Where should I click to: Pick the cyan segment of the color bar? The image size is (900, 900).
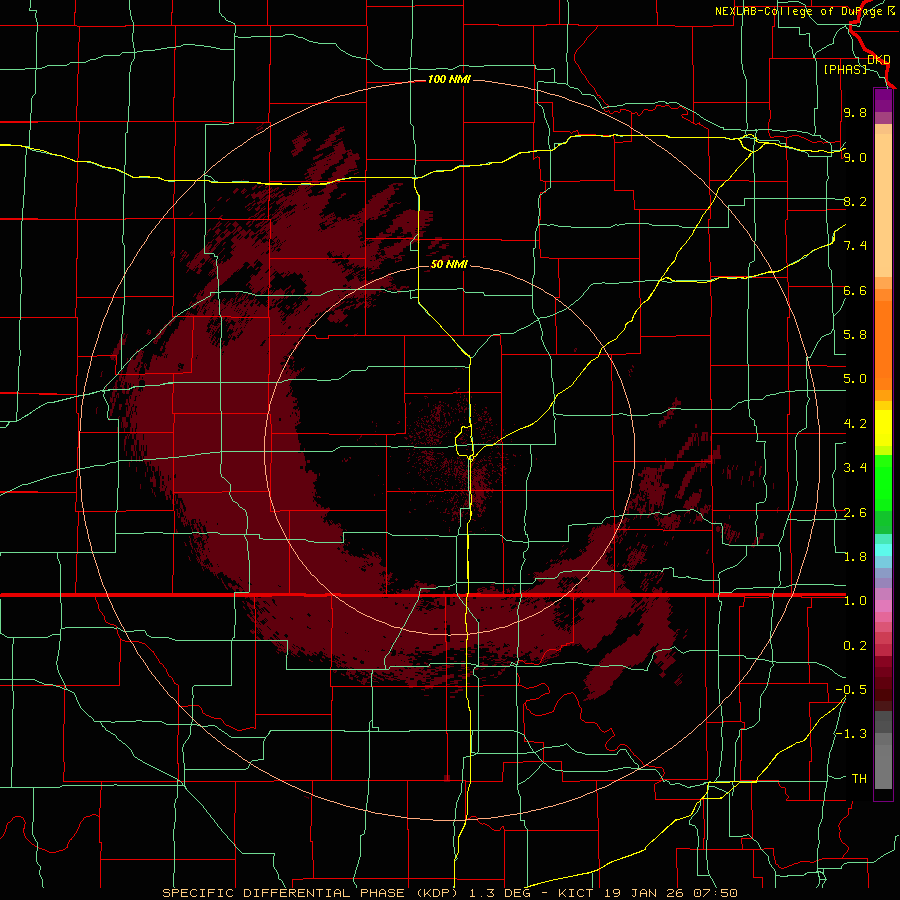click(x=883, y=550)
